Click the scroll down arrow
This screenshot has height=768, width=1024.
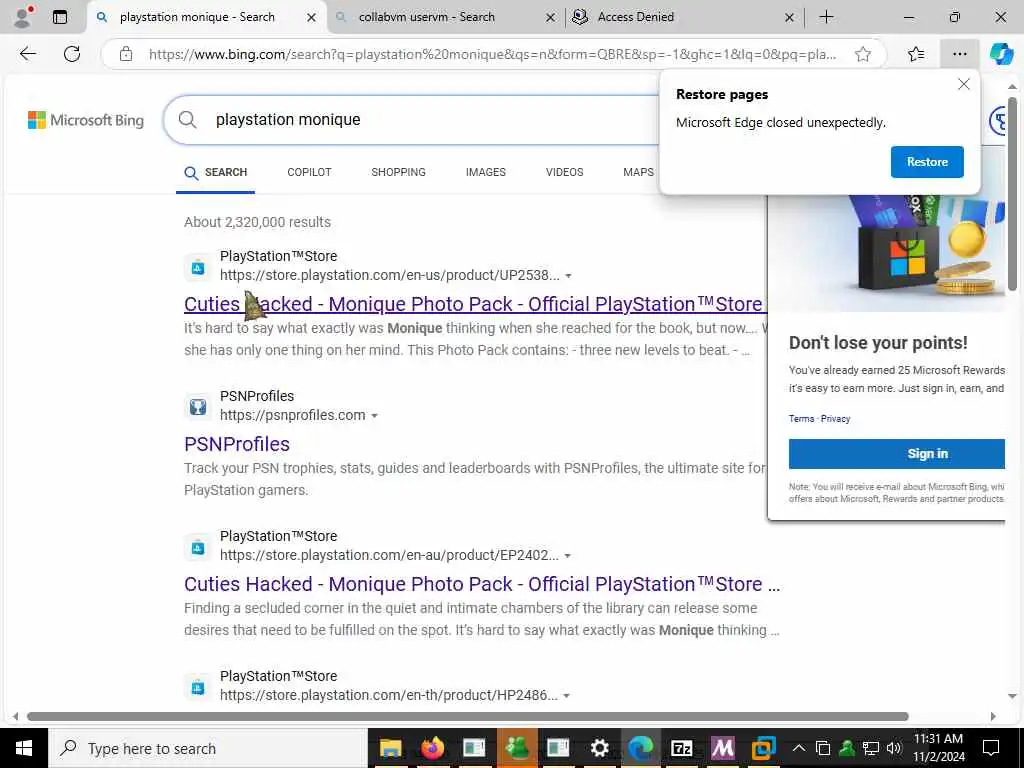[1012, 696]
